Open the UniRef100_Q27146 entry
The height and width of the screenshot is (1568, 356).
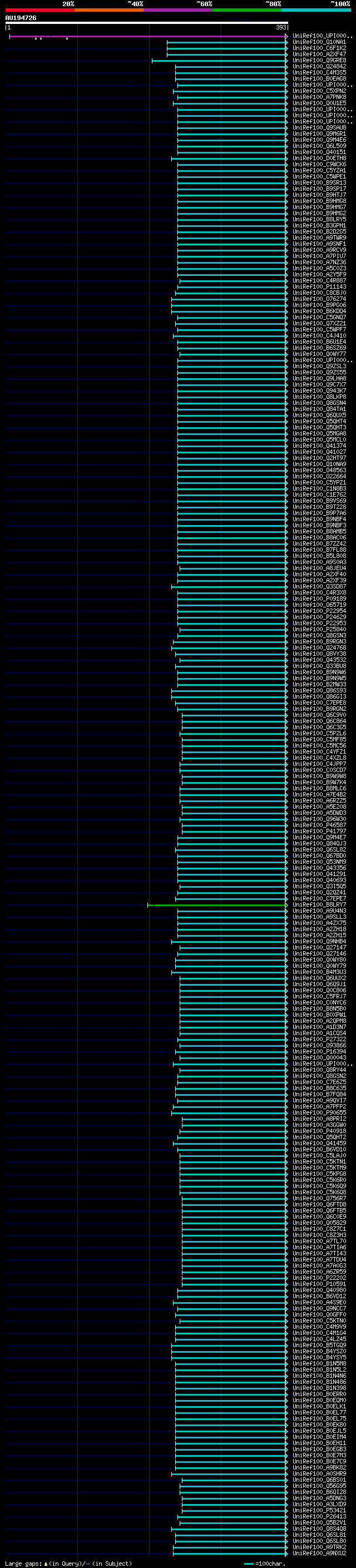click(319, 954)
